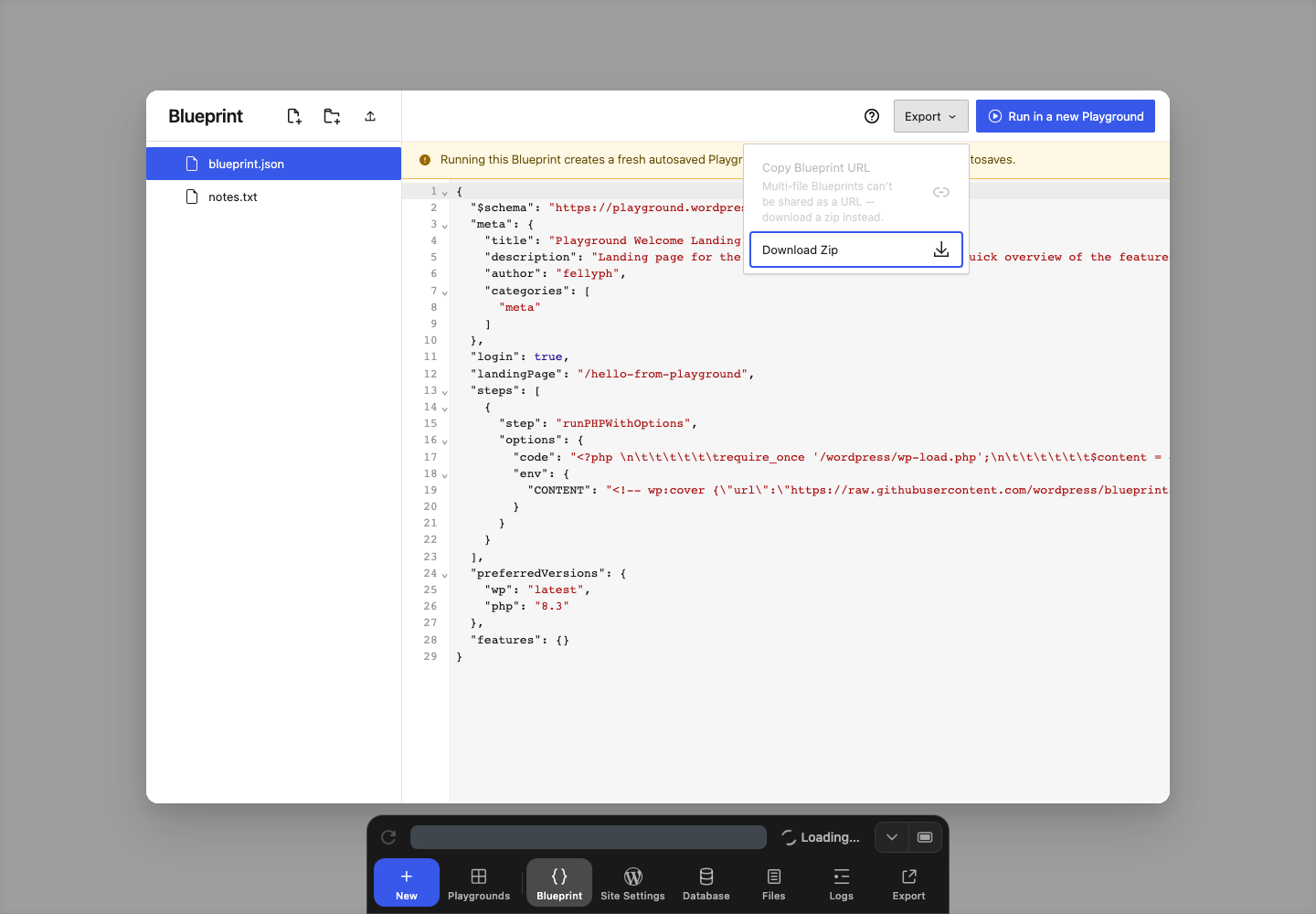The image size is (1316, 914).
Task: Click the address bar in the bottom toolbar
Action: tap(589, 837)
